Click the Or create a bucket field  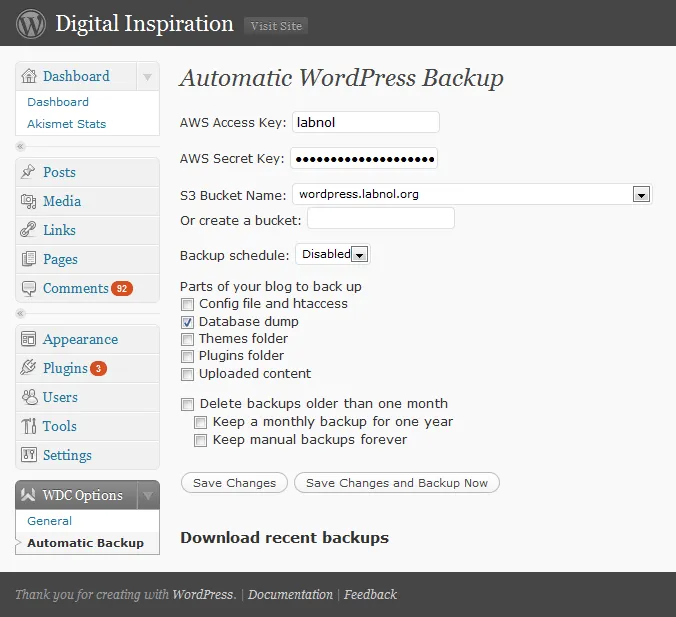click(x=381, y=219)
